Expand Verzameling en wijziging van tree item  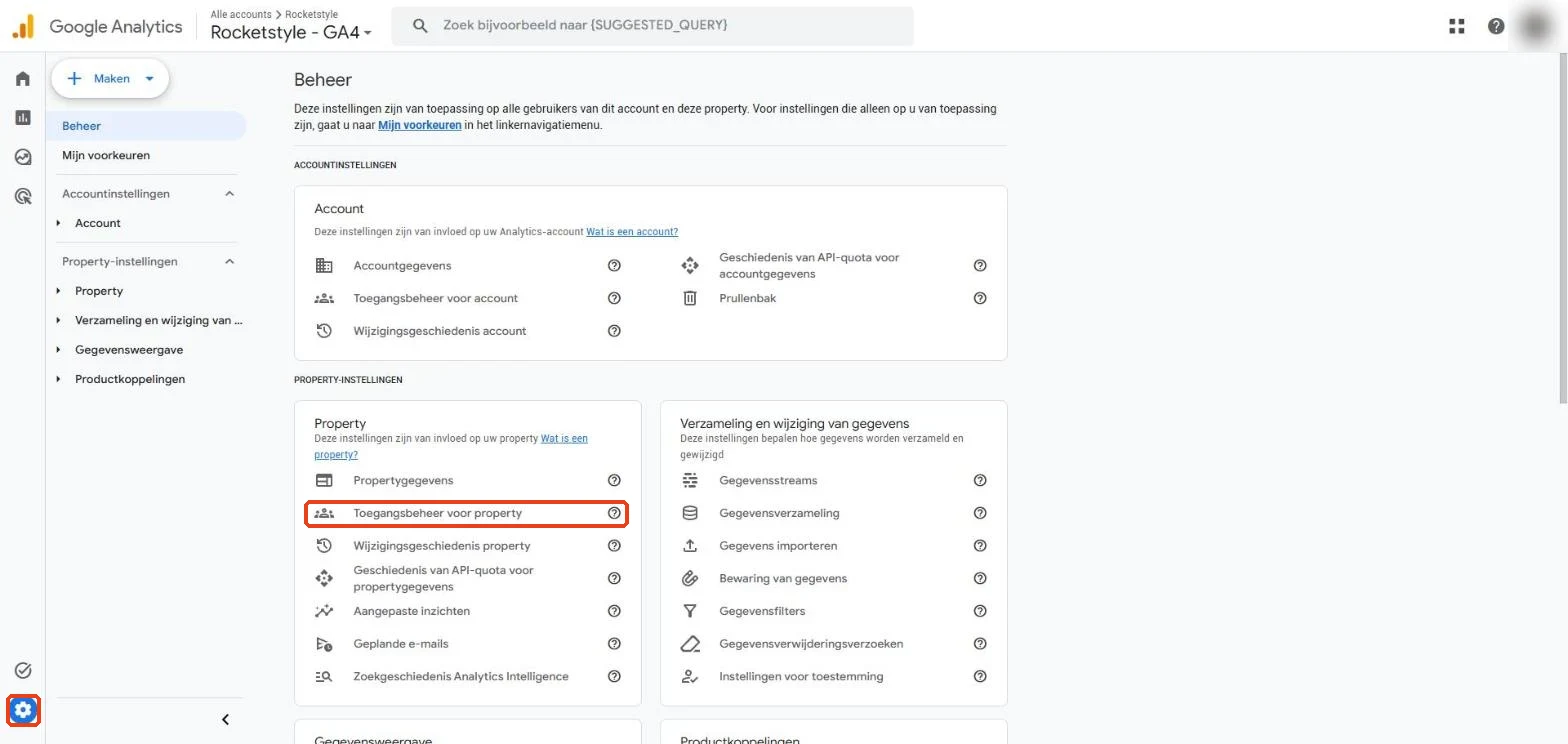pyautogui.click(x=59, y=321)
